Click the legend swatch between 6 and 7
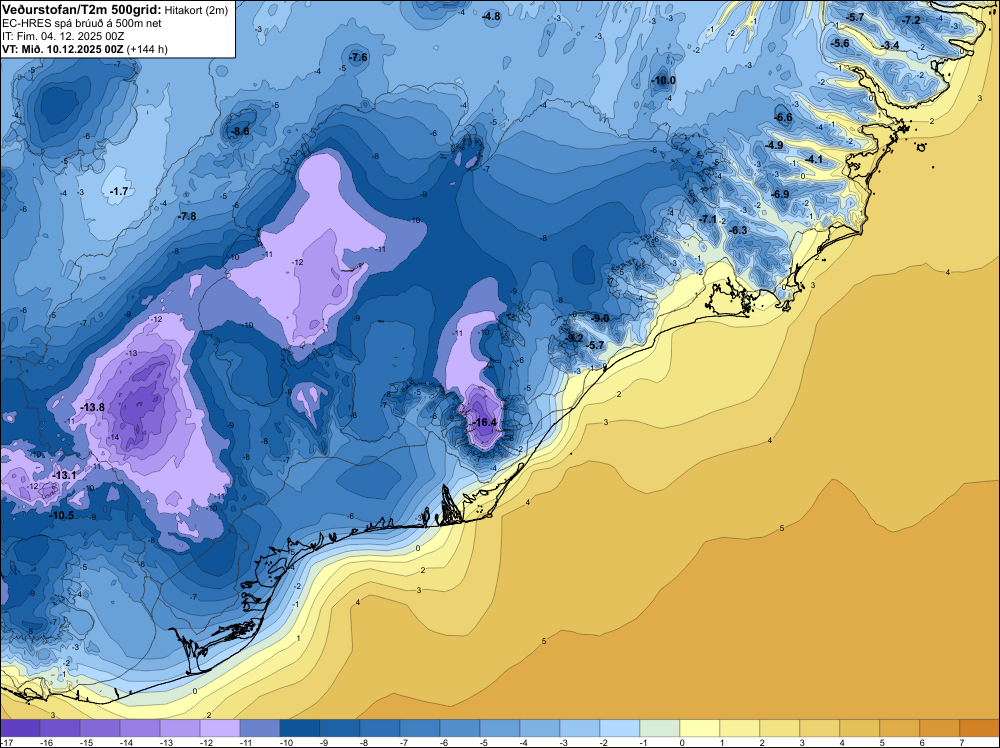This screenshot has width=1000, height=748. coord(939,728)
